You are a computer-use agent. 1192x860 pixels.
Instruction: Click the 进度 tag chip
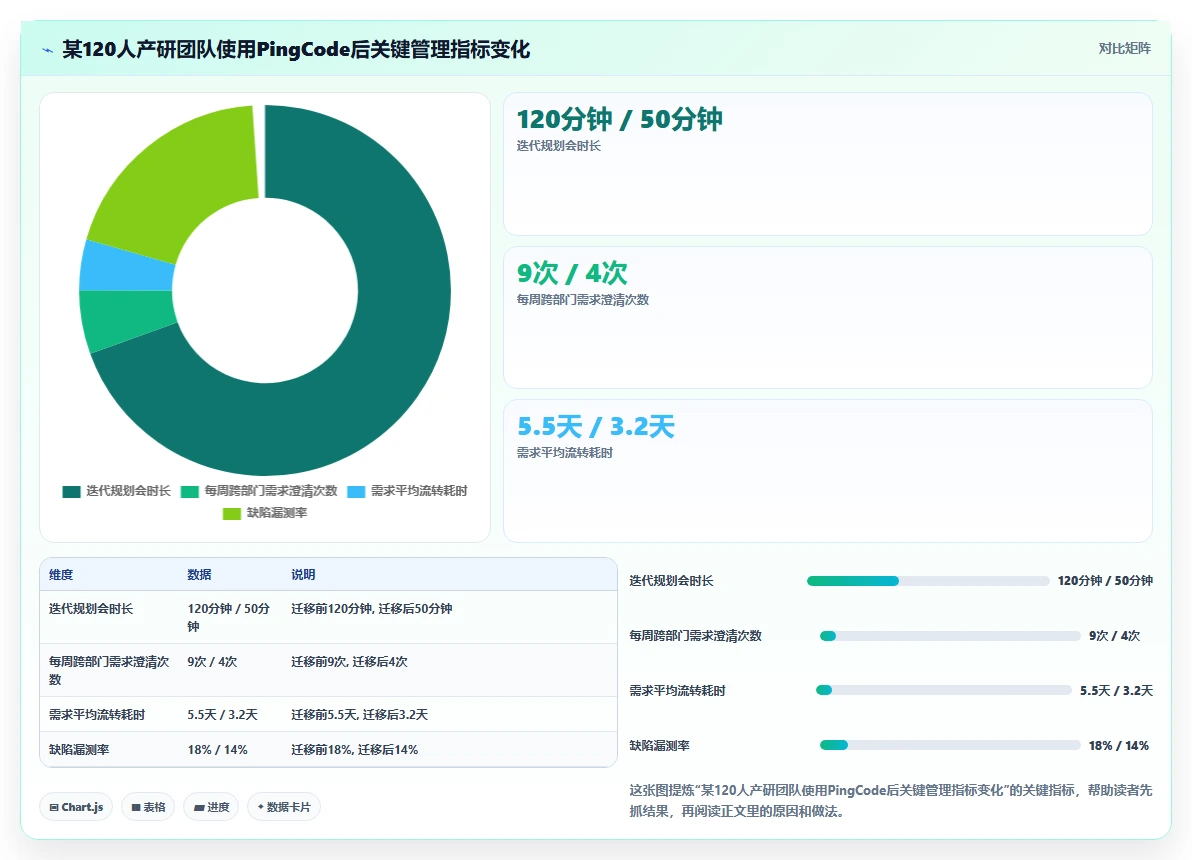(211, 807)
